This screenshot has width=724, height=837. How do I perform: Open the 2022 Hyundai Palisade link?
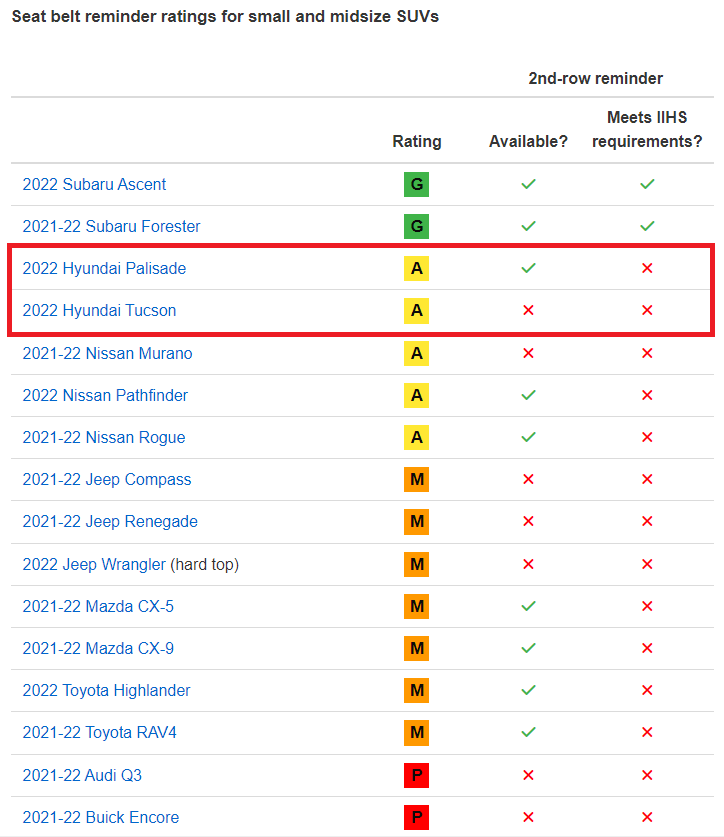(104, 268)
